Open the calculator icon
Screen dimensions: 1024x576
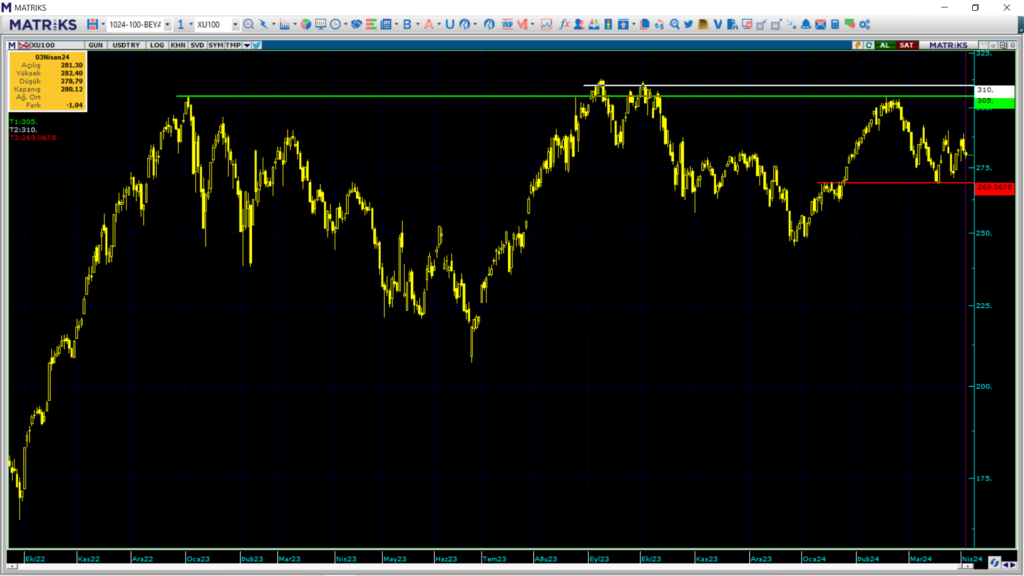pyautogui.click(x=835, y=23)
